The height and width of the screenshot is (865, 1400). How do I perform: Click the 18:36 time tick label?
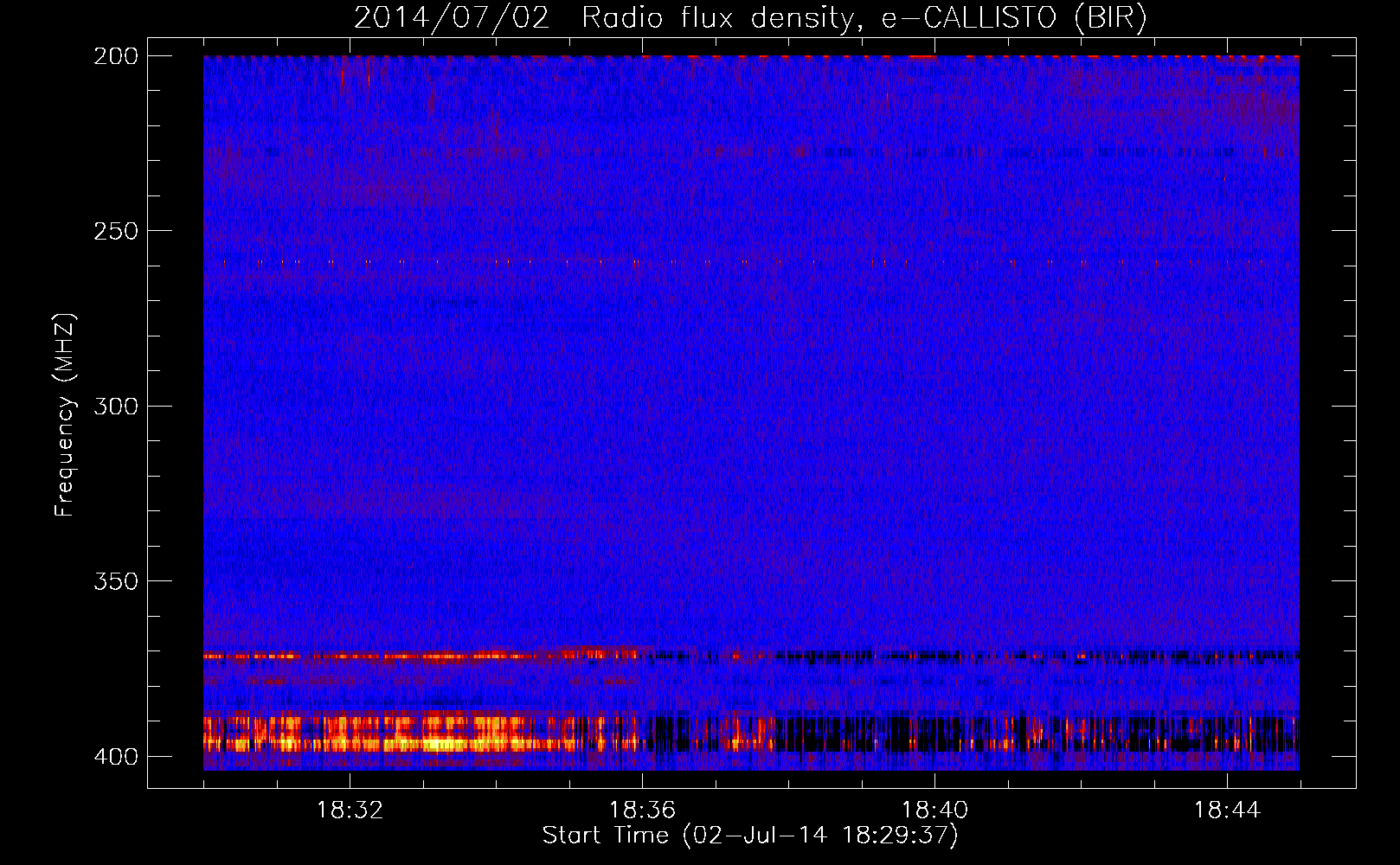[x=642, y=811]
